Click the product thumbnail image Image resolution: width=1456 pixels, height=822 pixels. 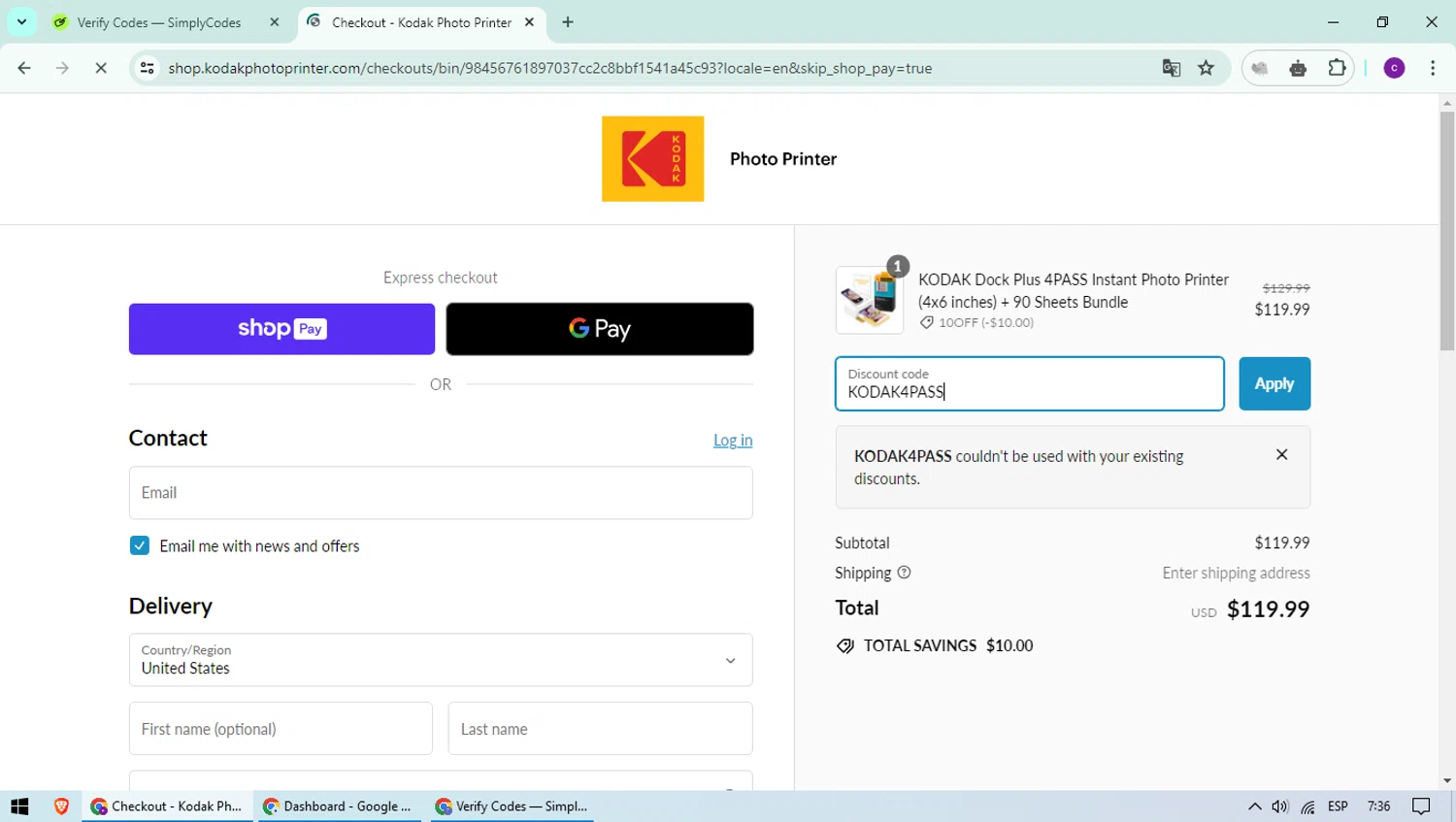pos(870,300)
